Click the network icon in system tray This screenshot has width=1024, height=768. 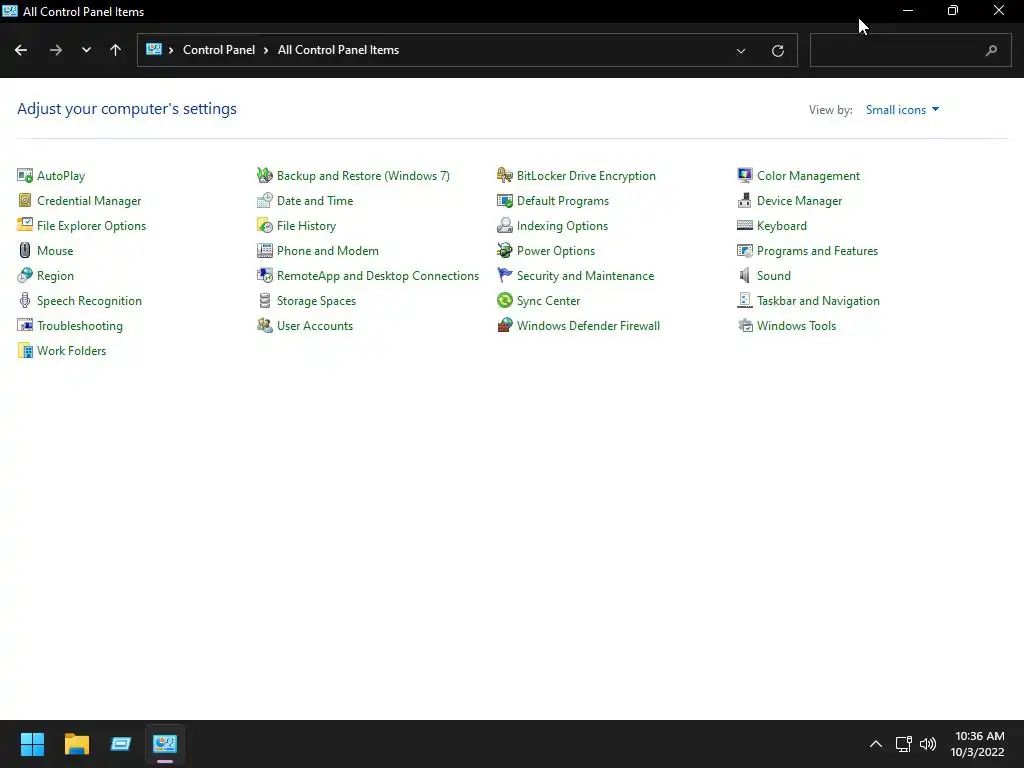(903, 744)
